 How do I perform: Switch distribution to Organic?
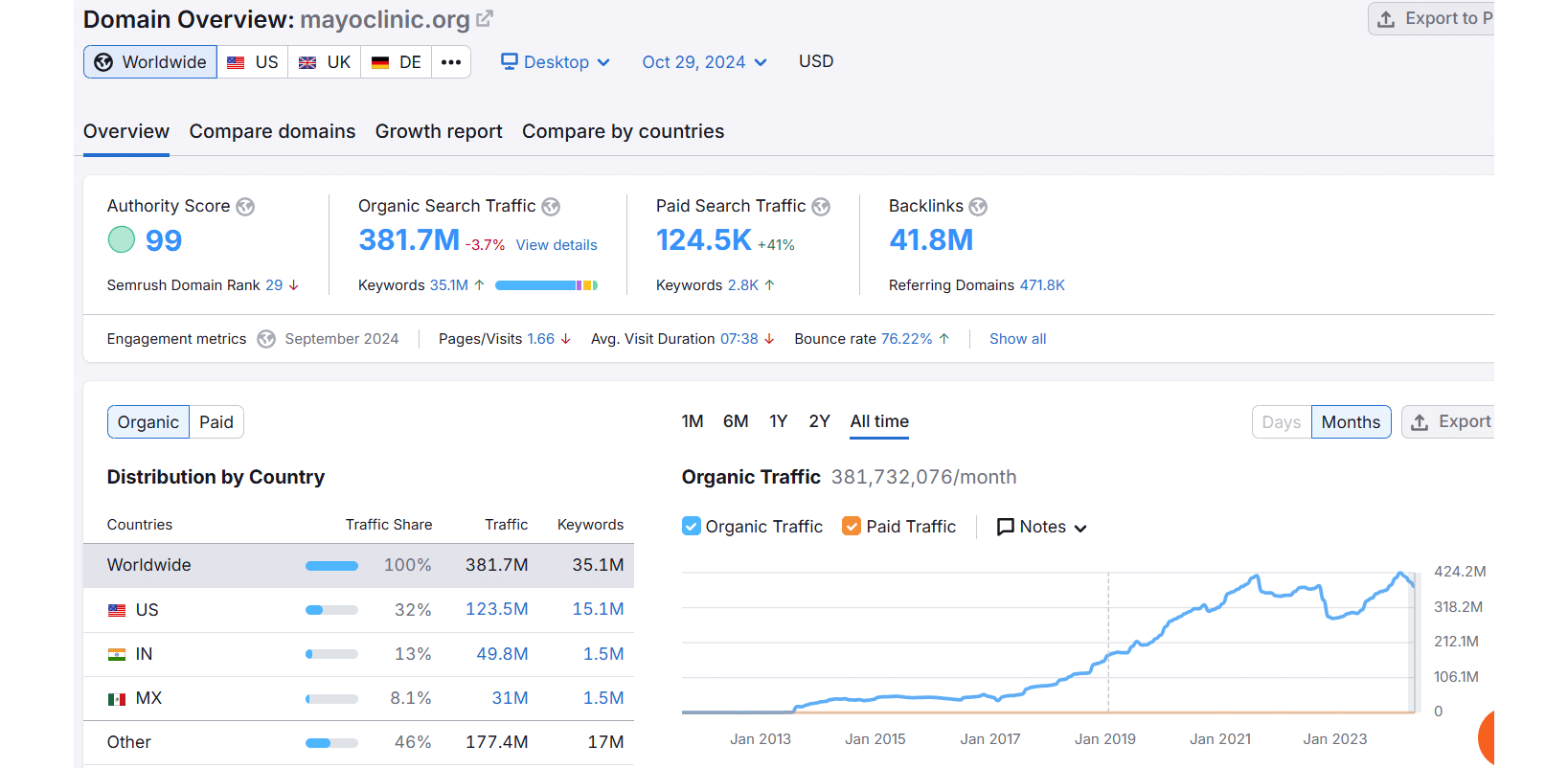pyautogui.click(x=148, y=422)
